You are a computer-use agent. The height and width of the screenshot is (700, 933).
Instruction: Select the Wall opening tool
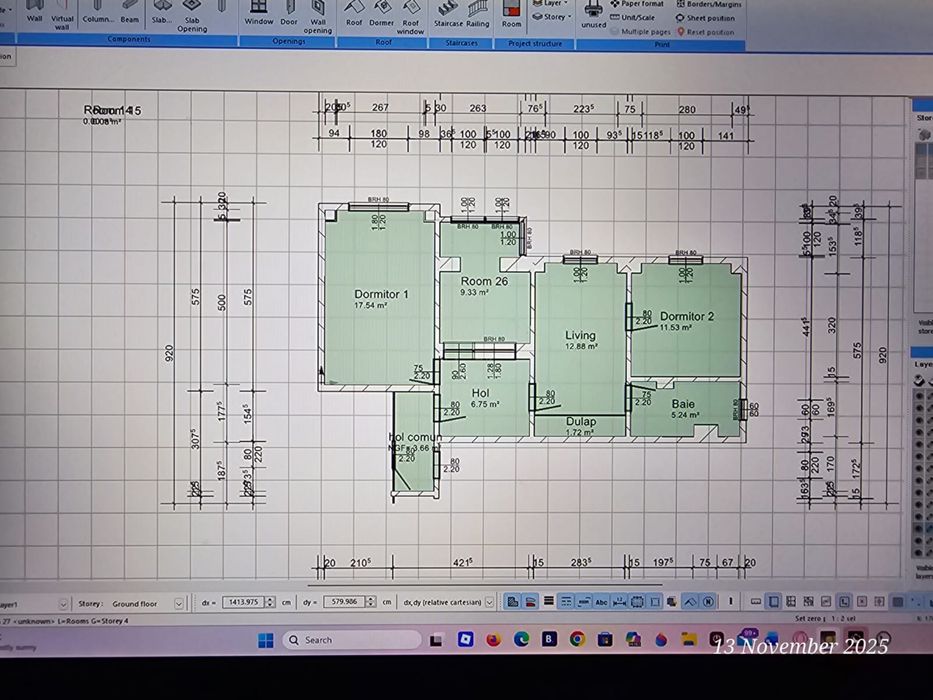[318, 17]
